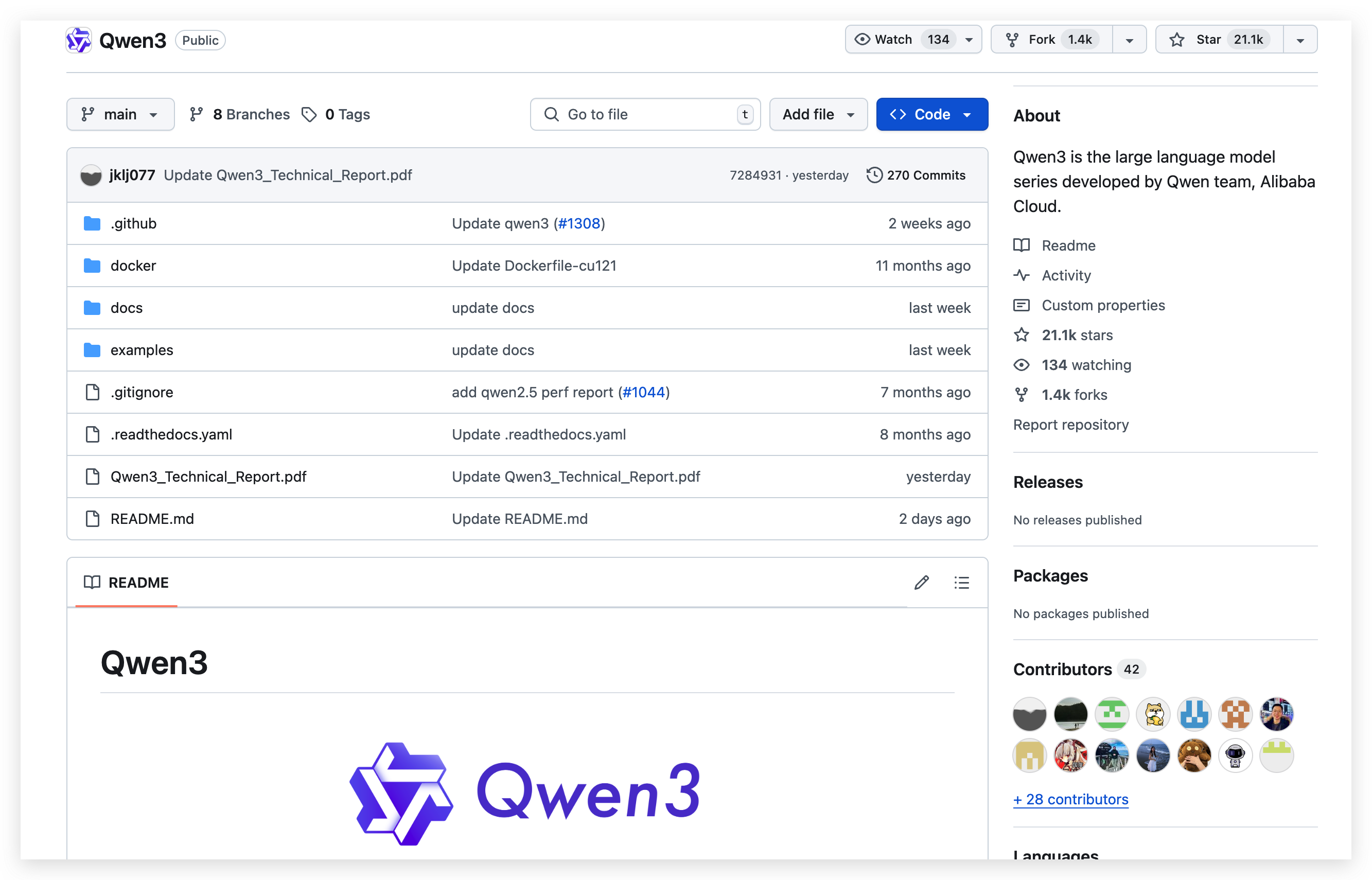Viewport: 1372px width, 880px height.
Task: Click the eye icon beside 134 watching
Action: coord(1022,365)
